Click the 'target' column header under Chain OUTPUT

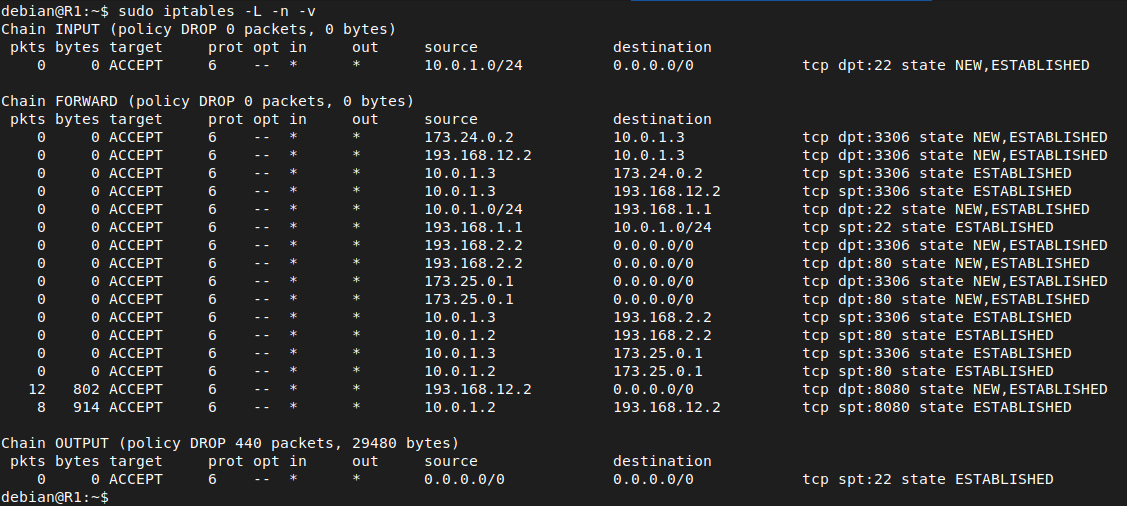(136, 461)
